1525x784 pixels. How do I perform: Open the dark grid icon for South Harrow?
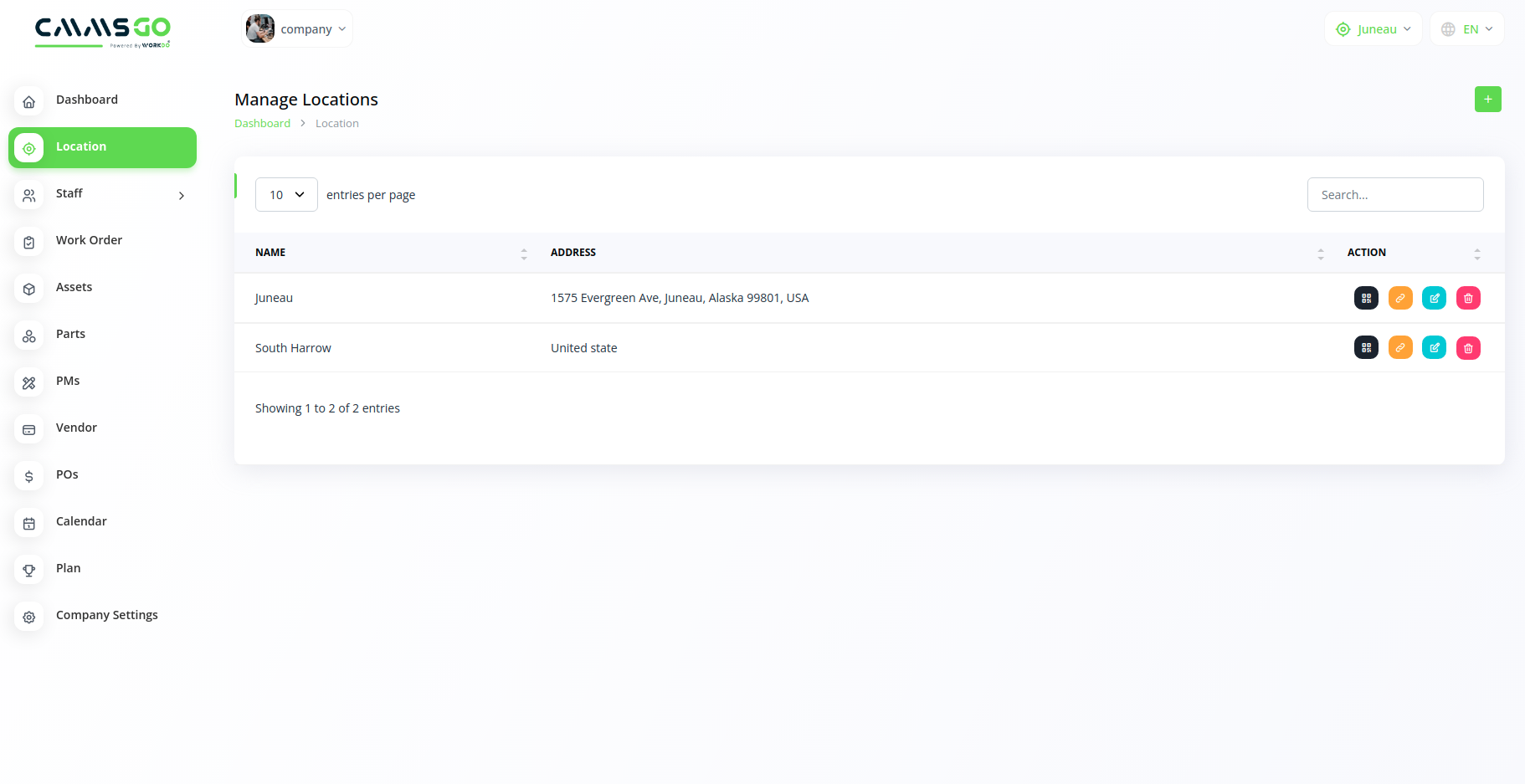[1366, 348]
